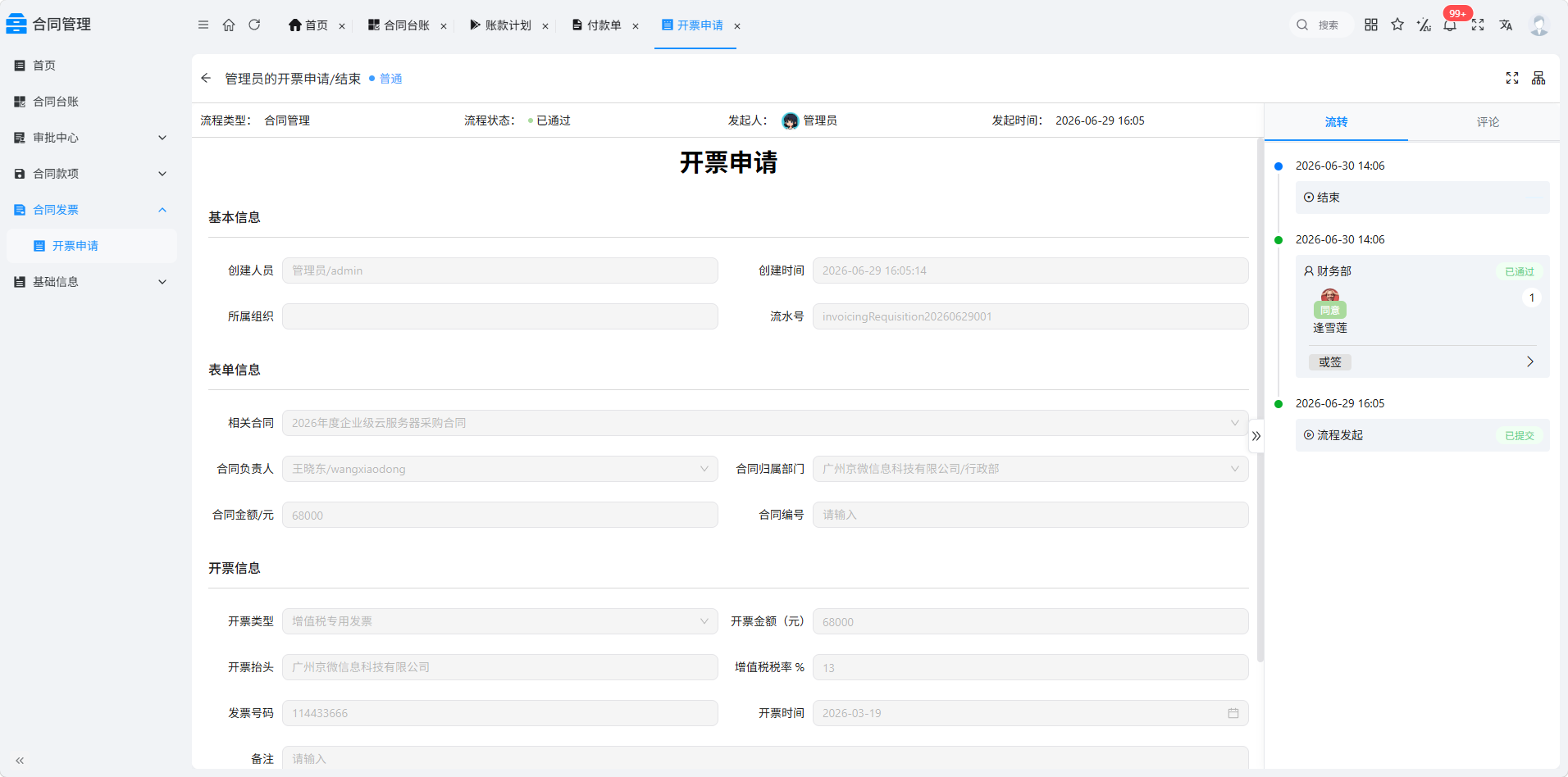Toggle the hamburger menu icon
This screenshot has height=777, width=1568.
click(203, 25)
